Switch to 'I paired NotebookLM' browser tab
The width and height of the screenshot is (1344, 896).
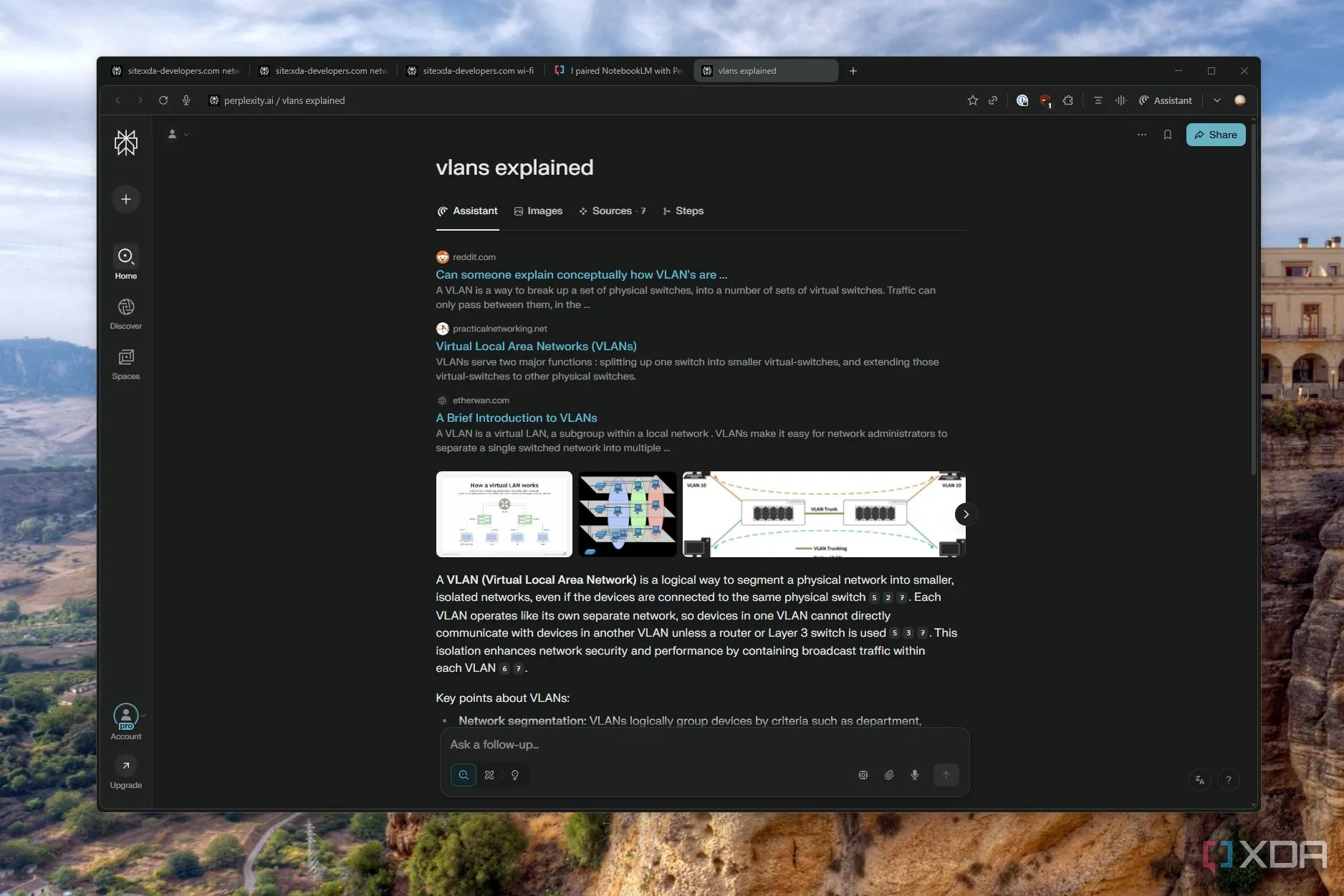point(620,71)
